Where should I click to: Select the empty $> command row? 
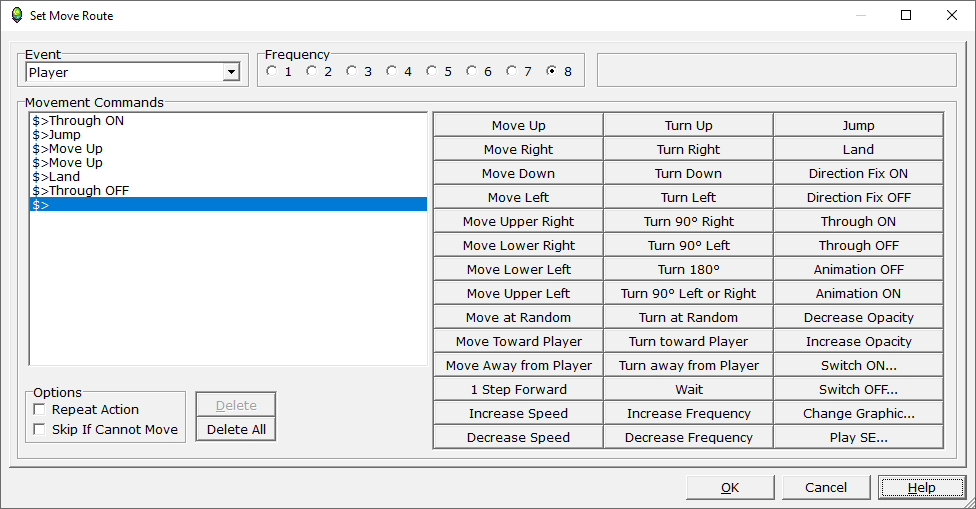click(228, 205)
